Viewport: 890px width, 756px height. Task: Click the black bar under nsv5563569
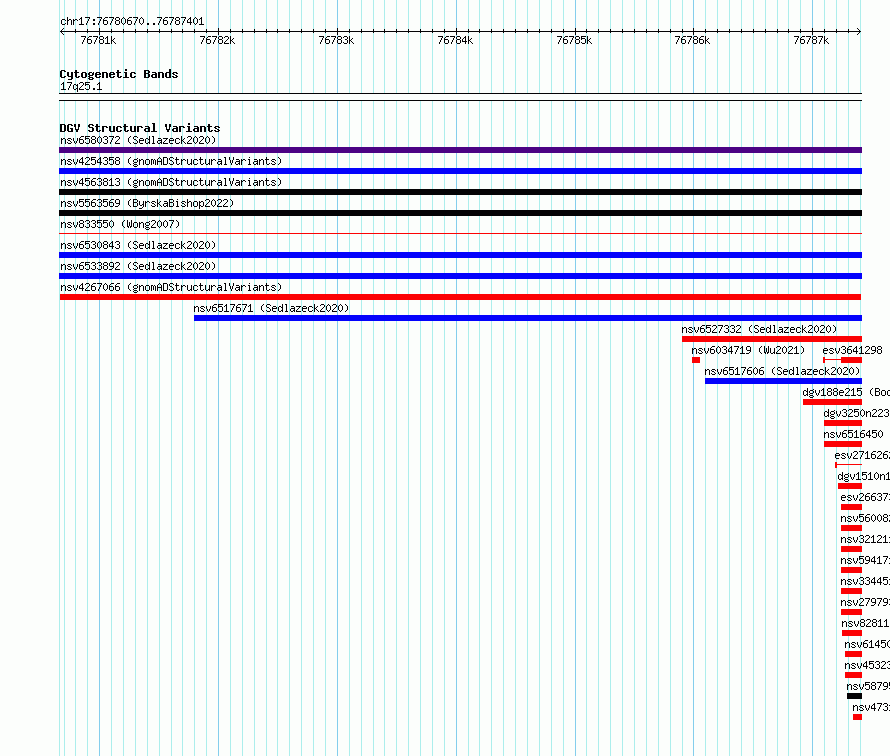[x=460, y=213]
